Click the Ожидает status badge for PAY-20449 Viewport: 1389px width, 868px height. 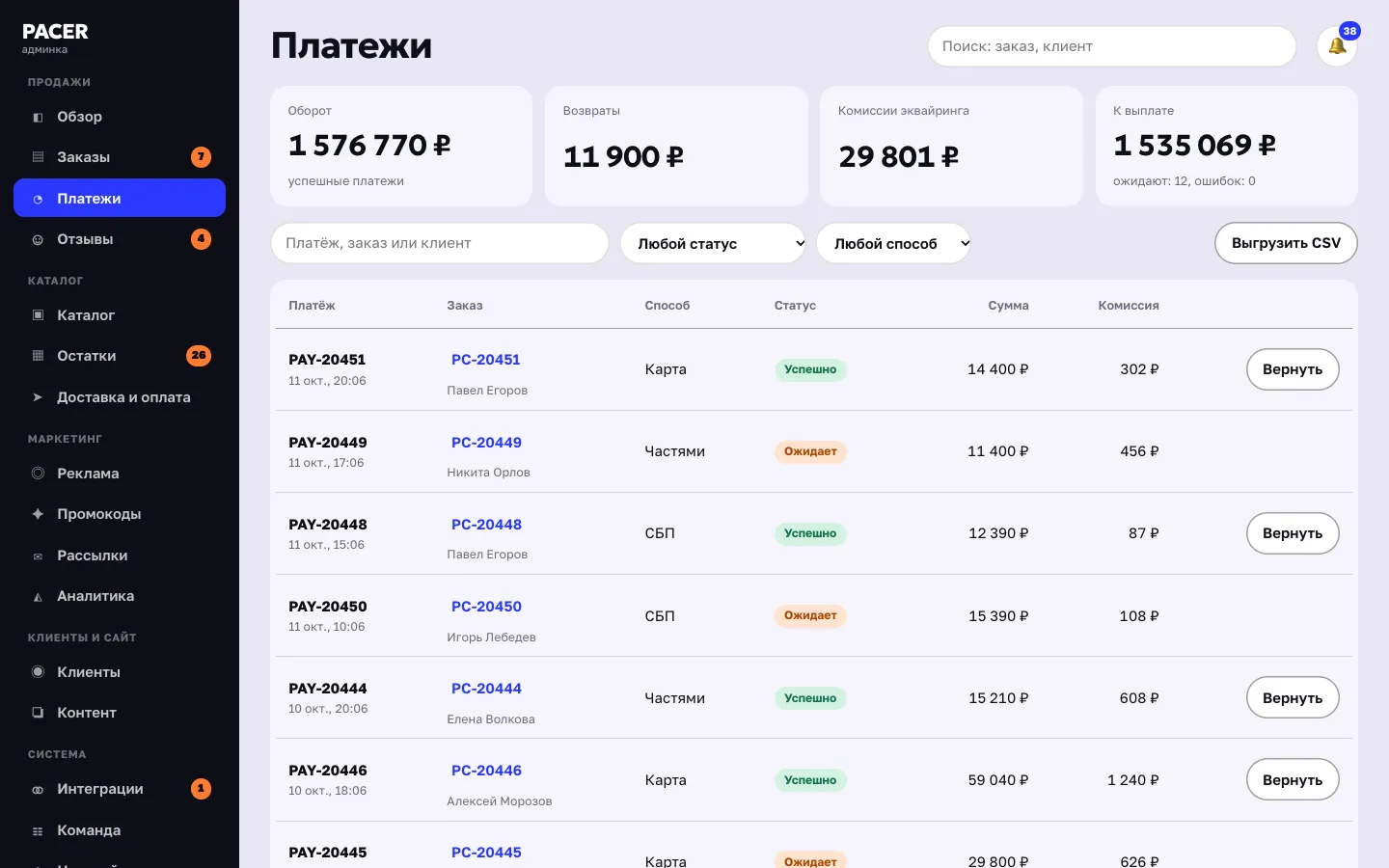coord(810,451)
